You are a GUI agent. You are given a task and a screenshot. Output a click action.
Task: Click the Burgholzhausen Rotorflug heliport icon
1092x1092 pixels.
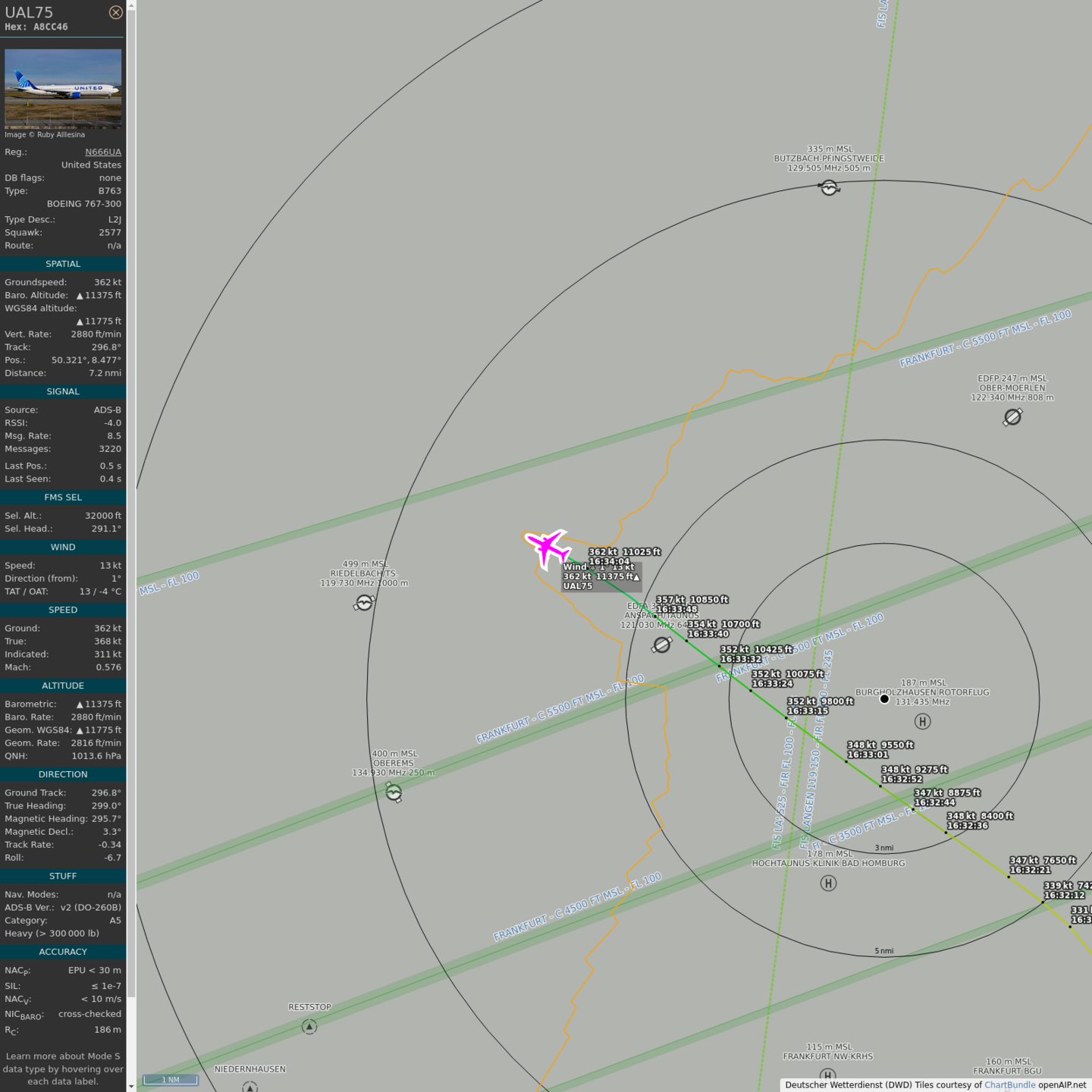922,721
